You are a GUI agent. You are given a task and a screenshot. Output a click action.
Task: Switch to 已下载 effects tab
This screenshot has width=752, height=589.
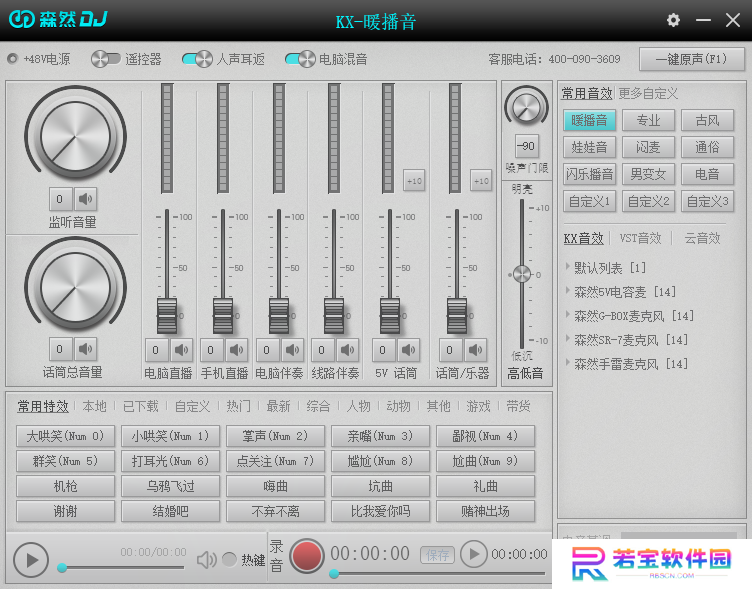tap(141, 406)
